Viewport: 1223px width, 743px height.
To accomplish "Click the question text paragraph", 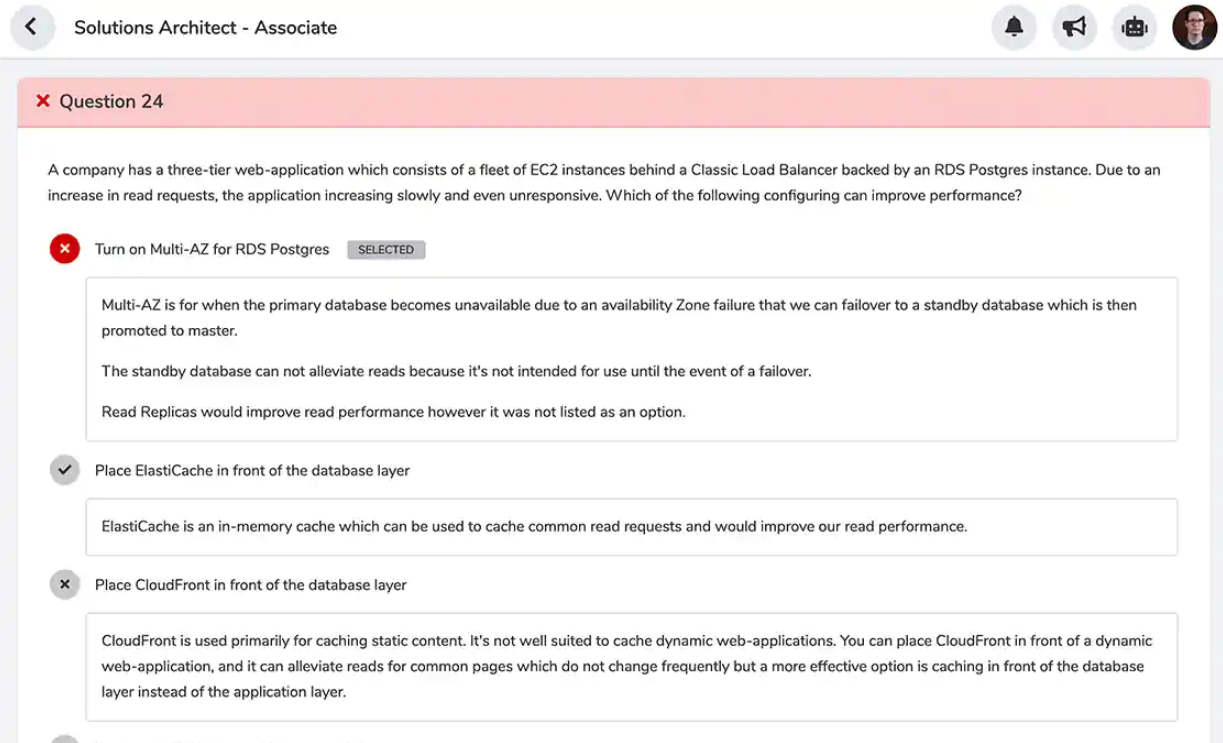I will pos(604,182).
